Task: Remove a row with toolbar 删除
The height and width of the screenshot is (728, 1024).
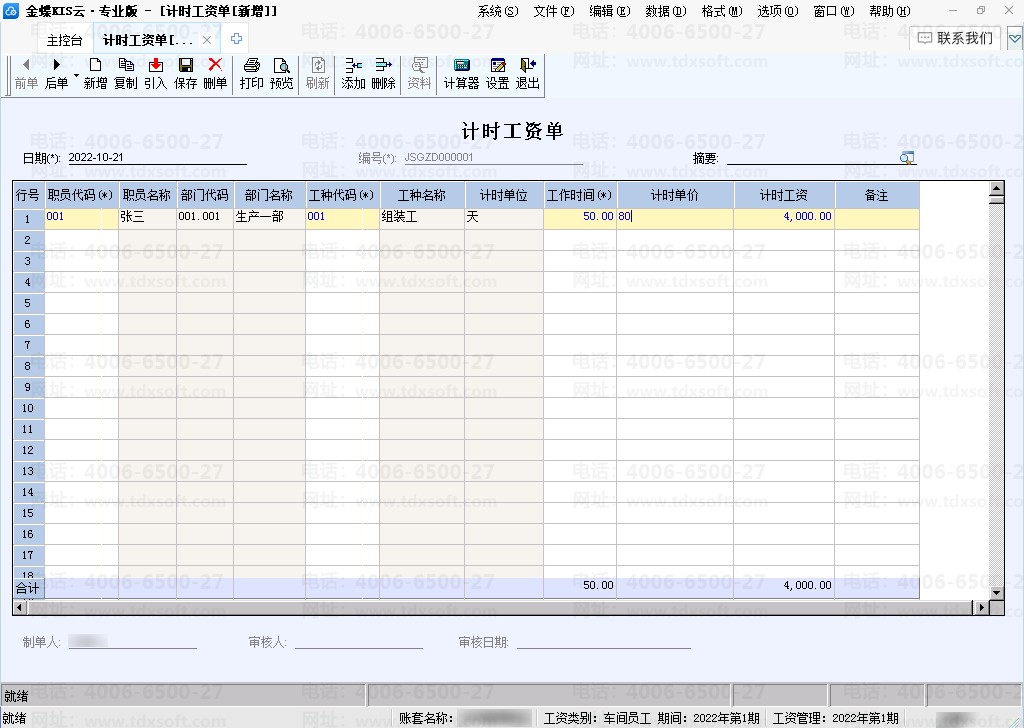Action: coord(383,74)
